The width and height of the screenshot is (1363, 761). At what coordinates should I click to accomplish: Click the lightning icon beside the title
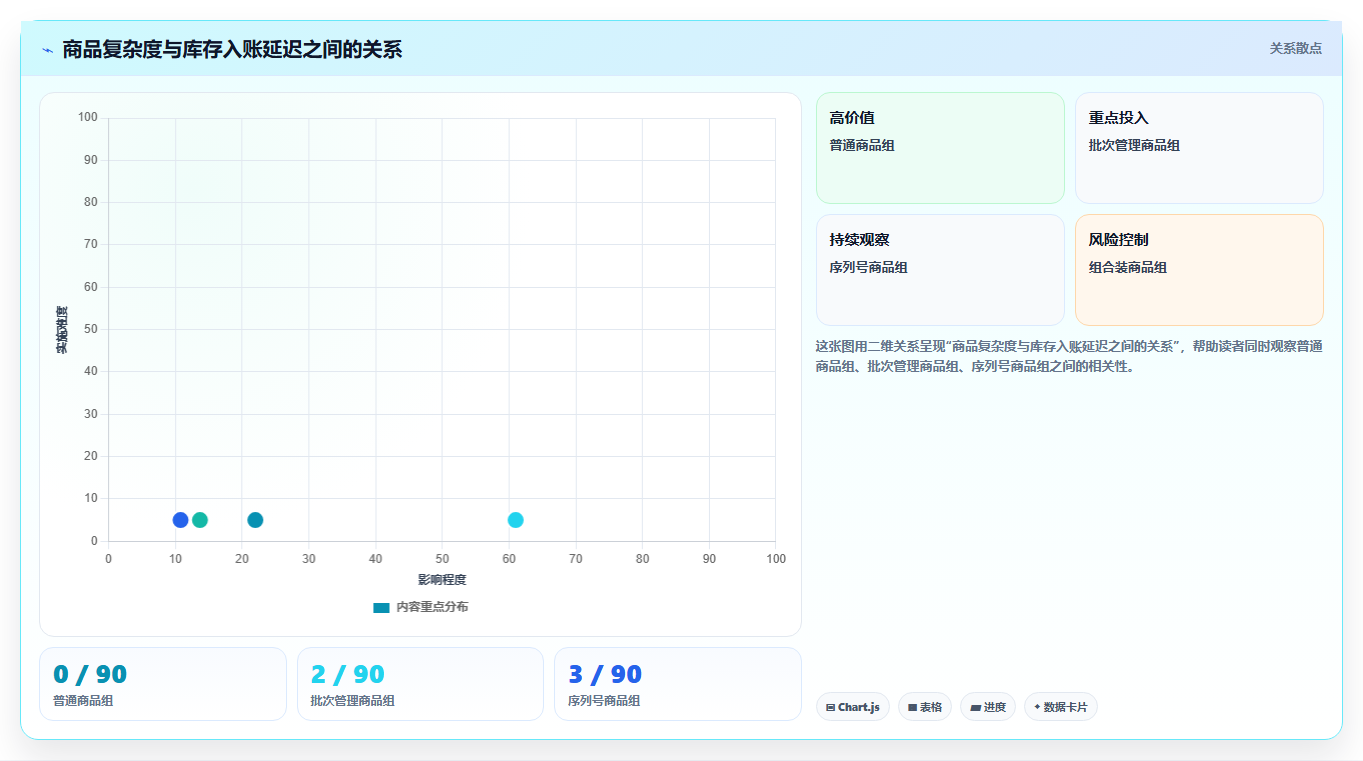coord(47,50)
